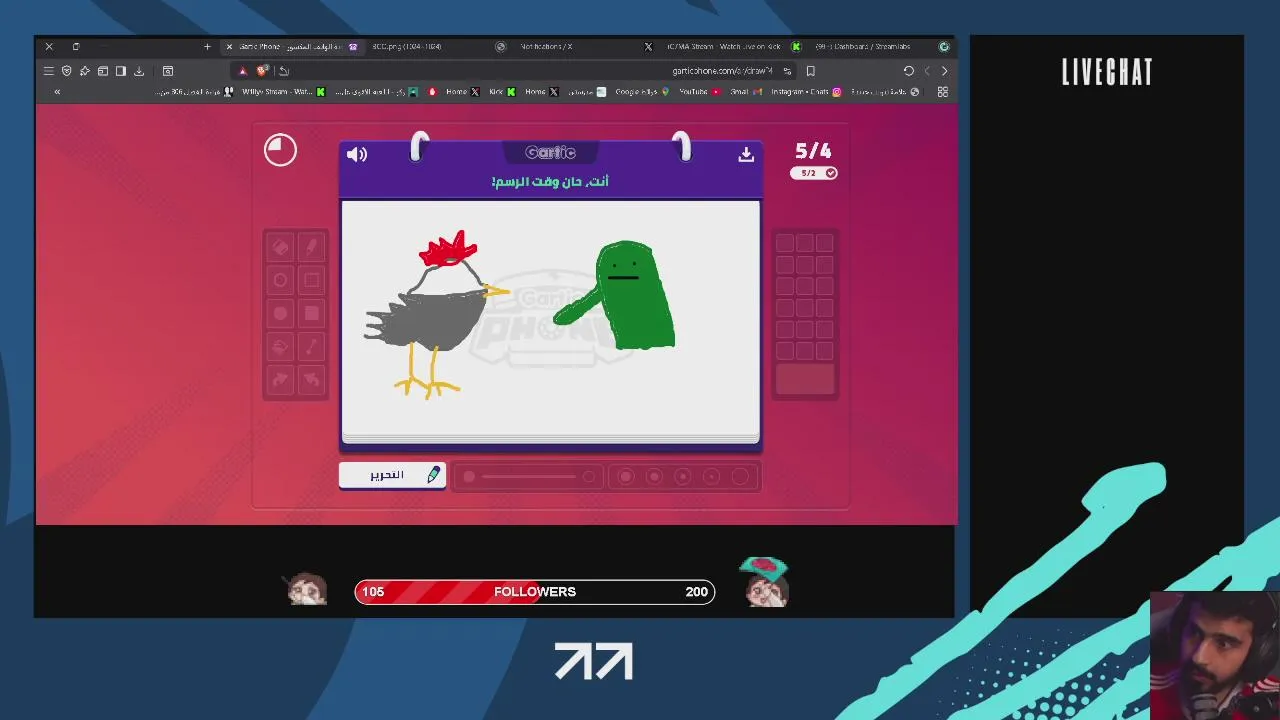This screenshot has width=1280, height=720.
Task: Click the Gartic logo header label
Action: click(550, 153)
